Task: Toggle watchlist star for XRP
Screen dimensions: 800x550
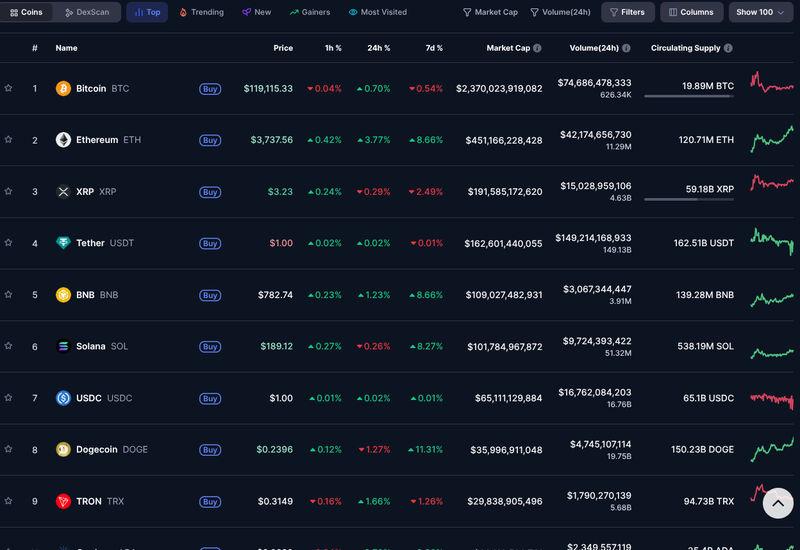Action: point(9,191)
